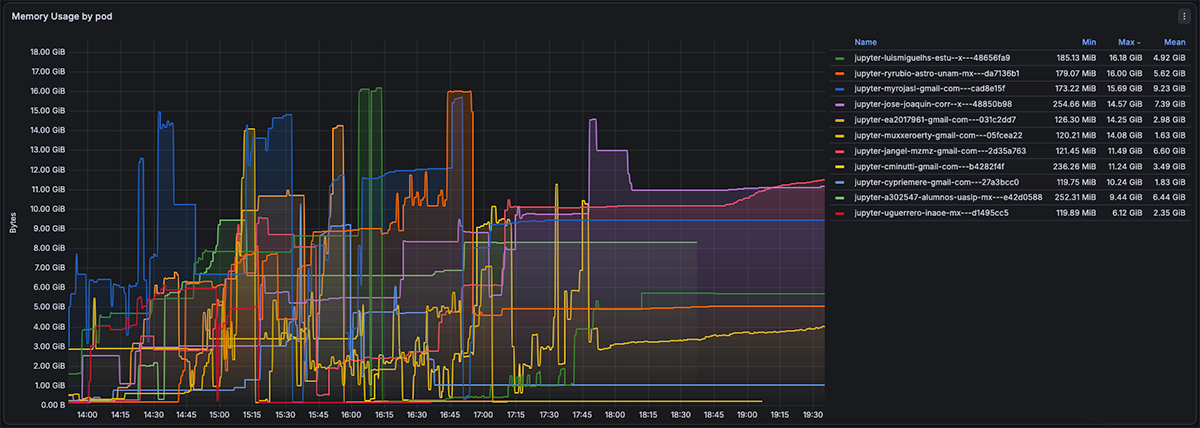Image resolution: width=1200 pixels, height=428 pixels.
Task: Click the Mean value 5.62 GiB
Action: tap(1170, 73)
